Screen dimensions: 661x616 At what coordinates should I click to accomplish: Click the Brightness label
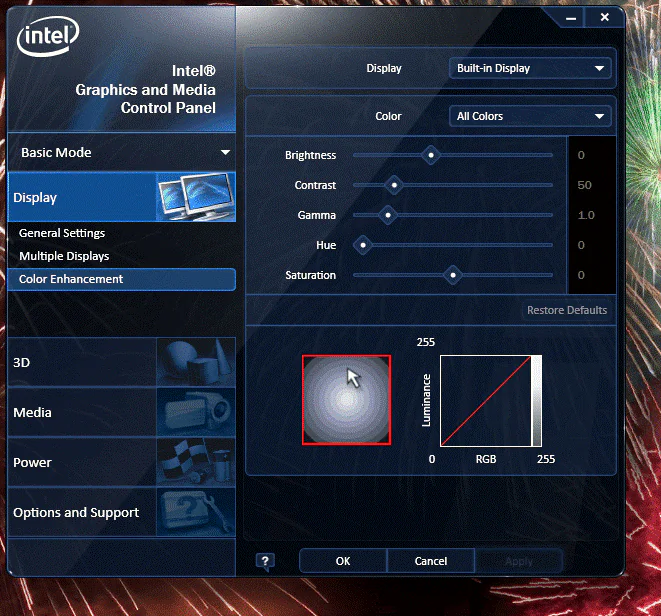[311, 155]
